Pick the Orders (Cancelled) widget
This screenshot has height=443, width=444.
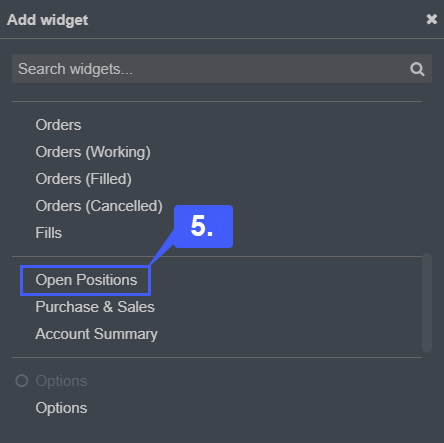click(x=99, y=206)
